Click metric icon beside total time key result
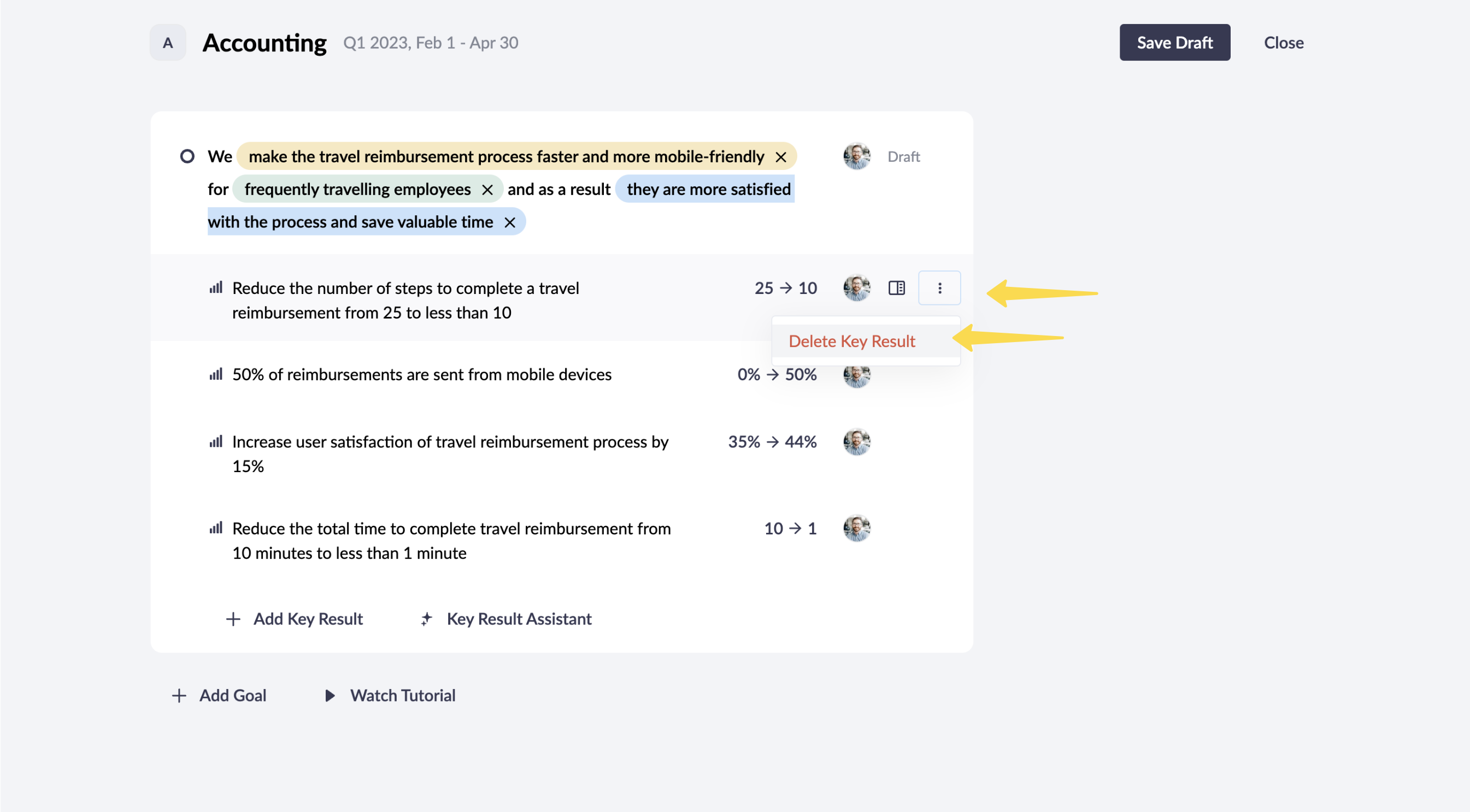The image size is (1470, 812). pyautogui.click(x=216, y=529)
